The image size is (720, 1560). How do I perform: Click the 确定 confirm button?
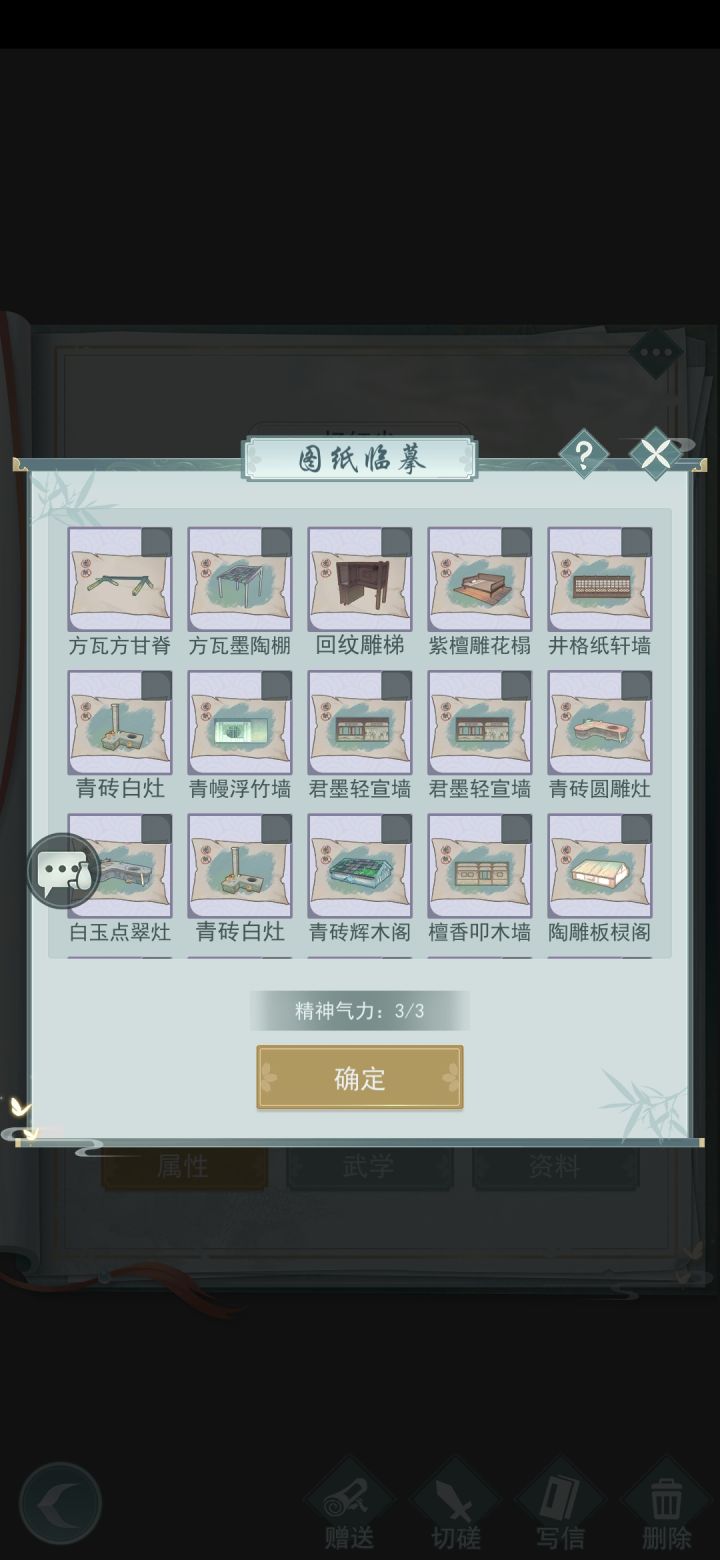coord(360,1078)
